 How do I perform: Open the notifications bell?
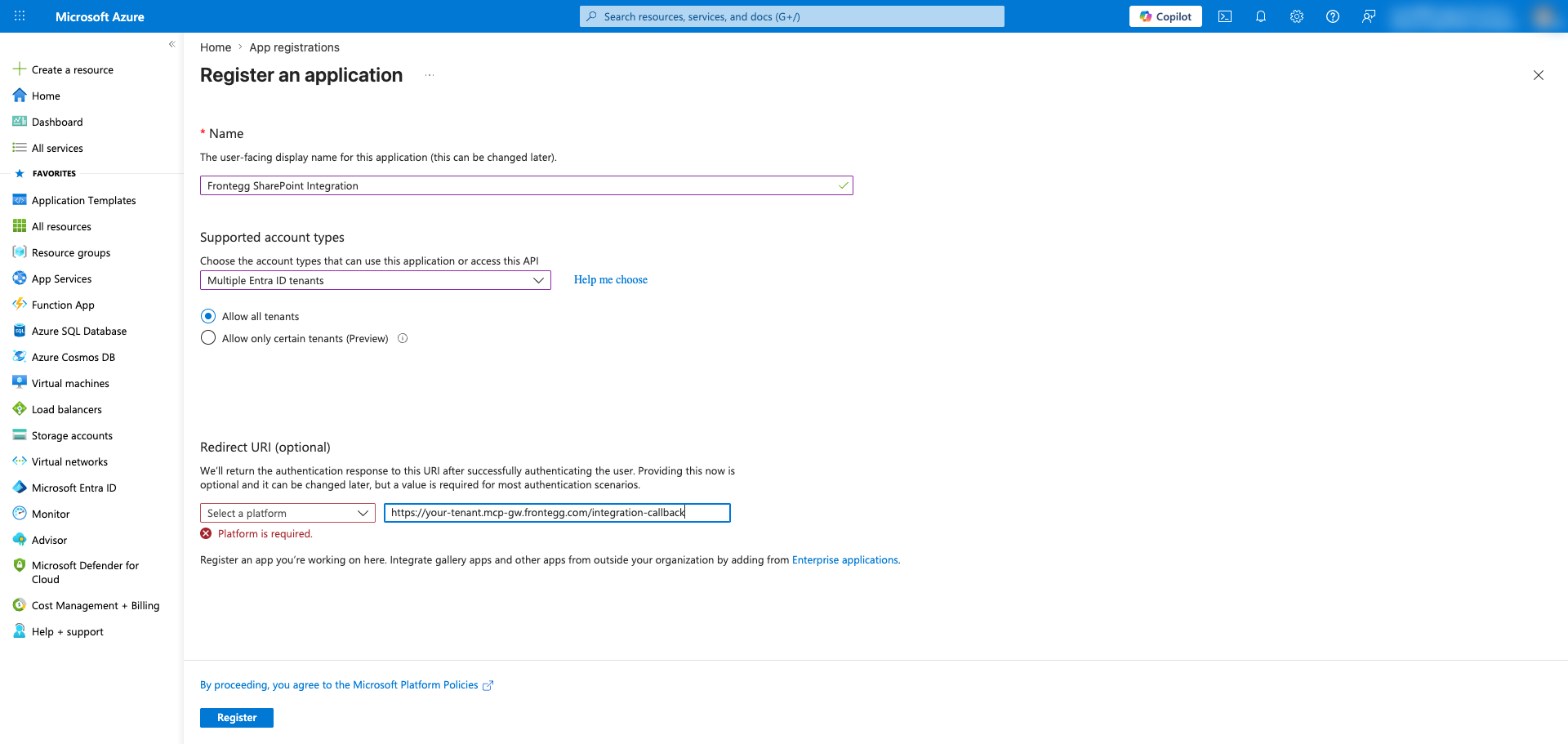tap(1261, 16)
